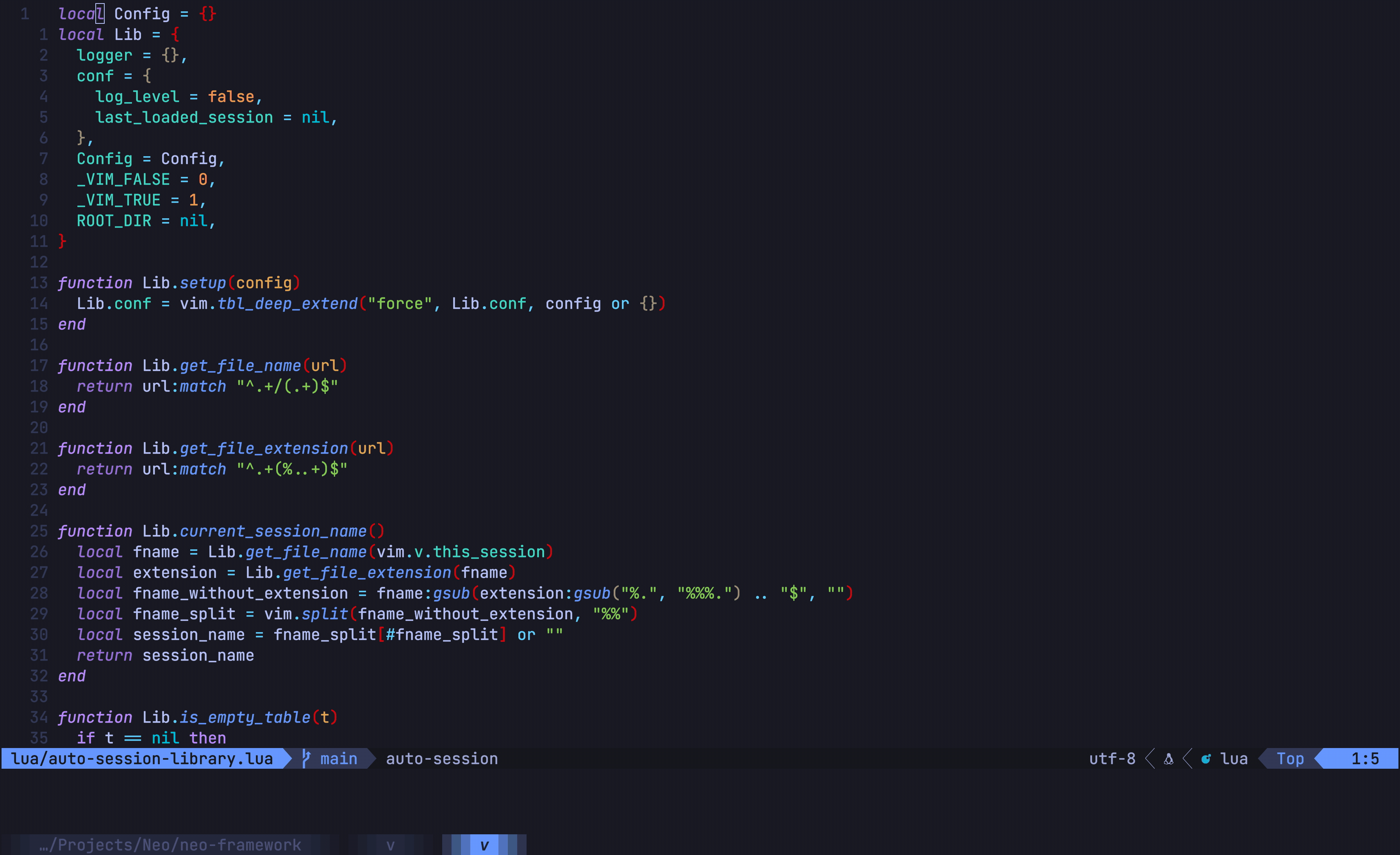This screenshot has height=855, width=1400.
Task: Click the git branch icon in statusline
Action: [306, 759]
